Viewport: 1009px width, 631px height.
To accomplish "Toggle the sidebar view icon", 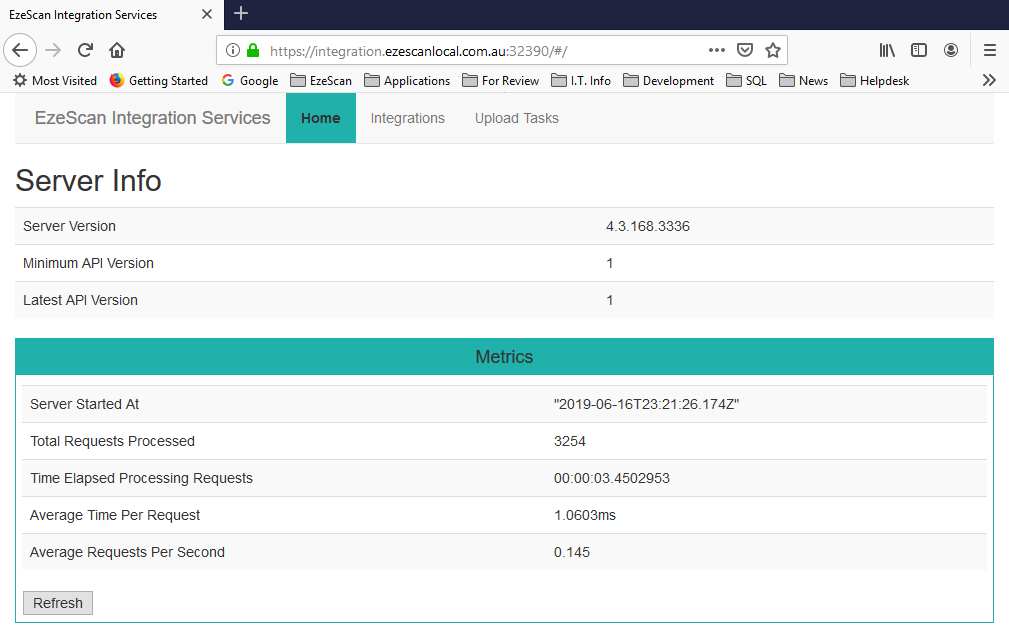I will click(x=918, y=50).
